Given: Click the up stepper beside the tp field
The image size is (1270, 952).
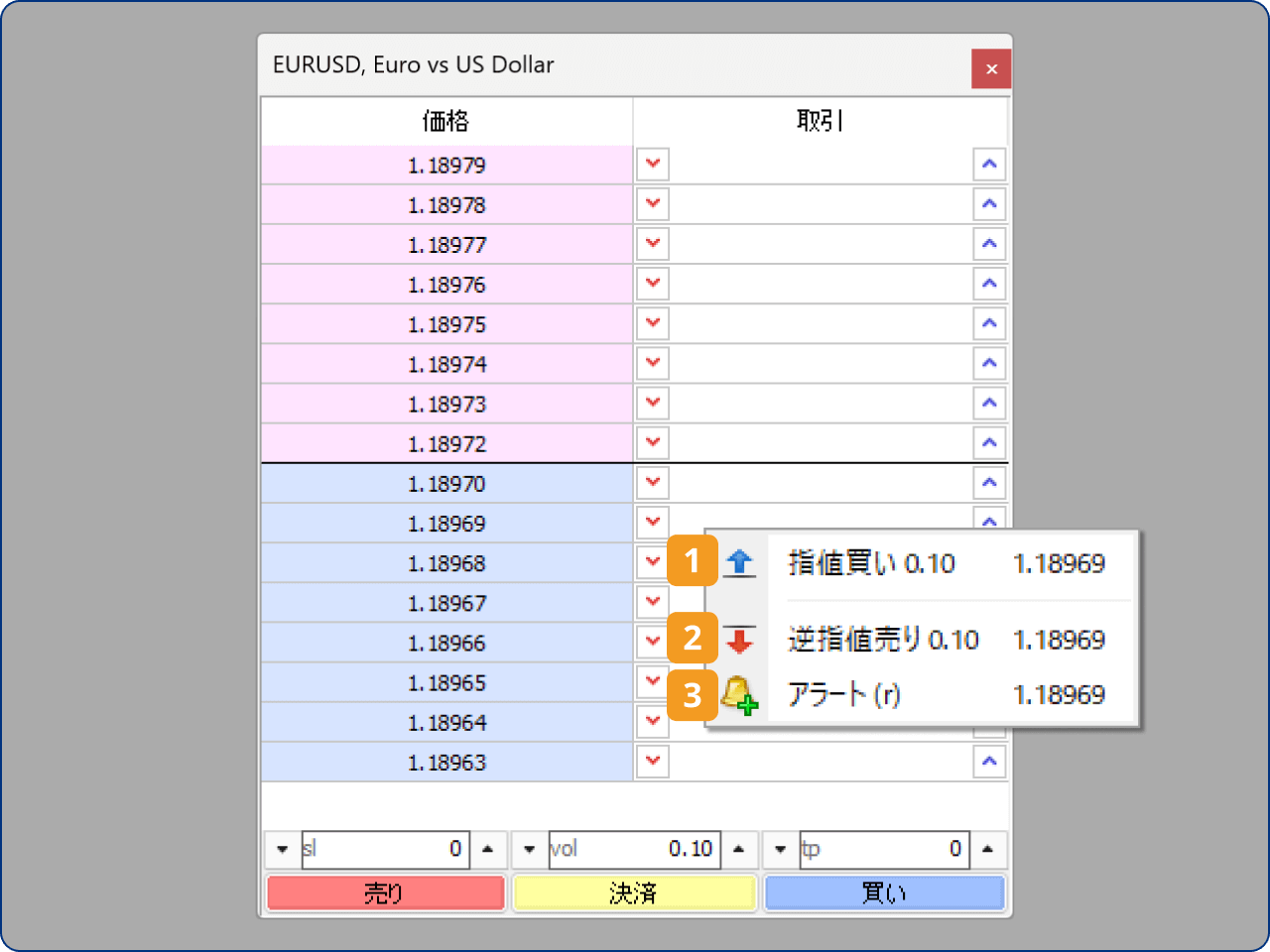Looking at the screenshot, I should [x=988, y=849].
